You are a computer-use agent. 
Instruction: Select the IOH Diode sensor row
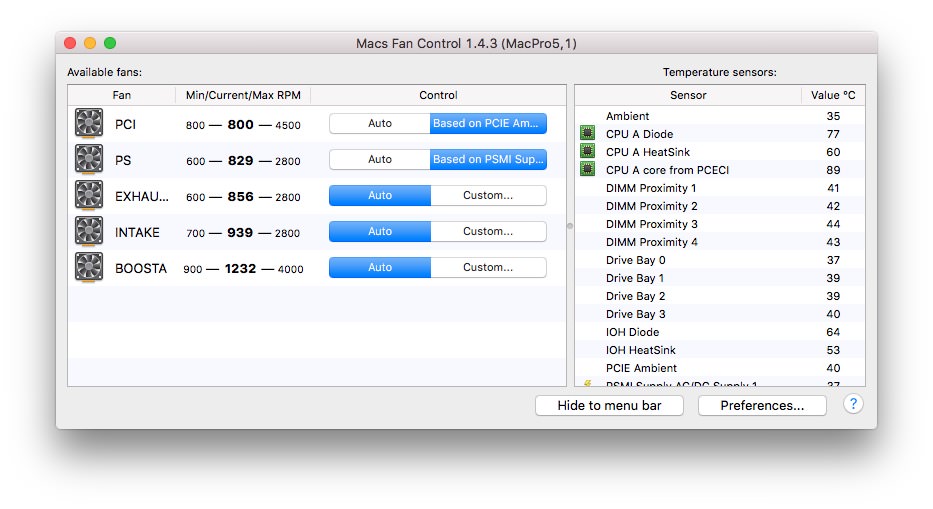pos(720,332)
